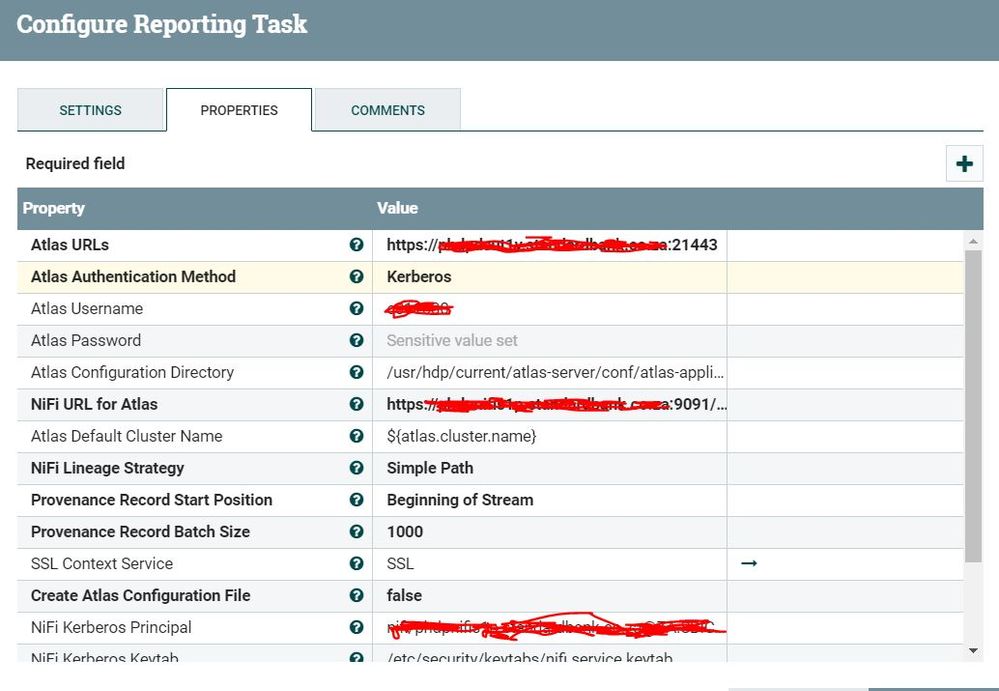Screen dimensions: 999x691
Task: Switch to the SETTINGS tab
Action: [90, 110]
